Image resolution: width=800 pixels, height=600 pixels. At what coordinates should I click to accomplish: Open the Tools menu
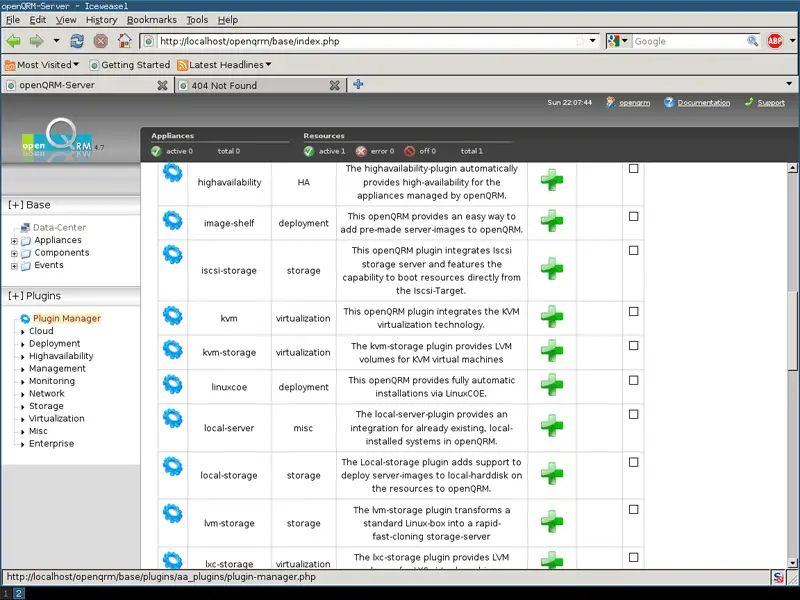[x=197, y=20]
